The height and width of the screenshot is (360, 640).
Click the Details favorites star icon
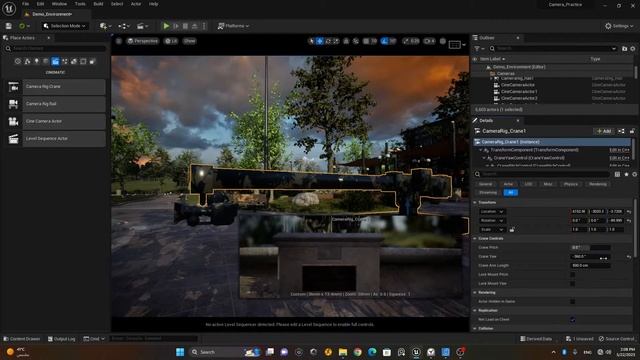[x=626, y=174]
